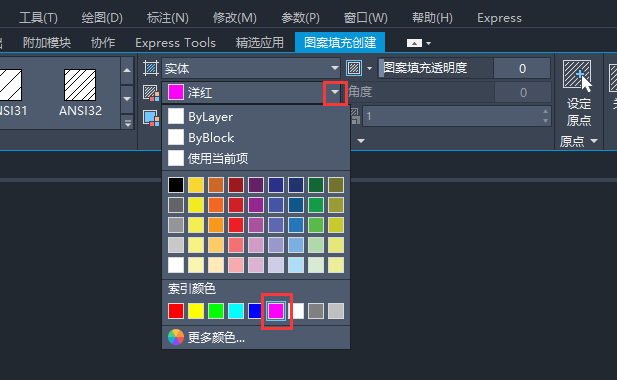
Task: Expand the full pattern gallery
Action: pyautogui.click(x=127, y=123)
